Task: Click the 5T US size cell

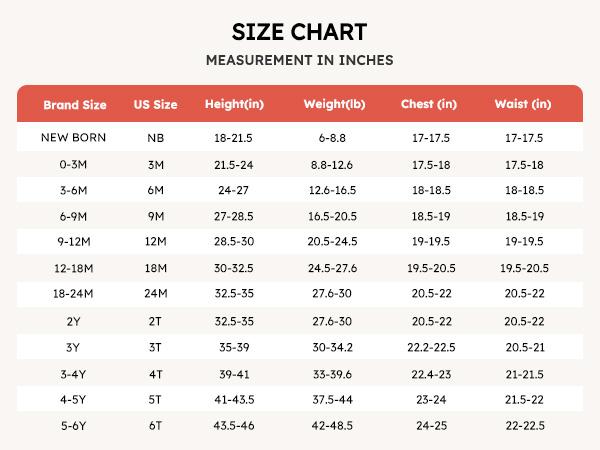Action: [x=155, y=399]
